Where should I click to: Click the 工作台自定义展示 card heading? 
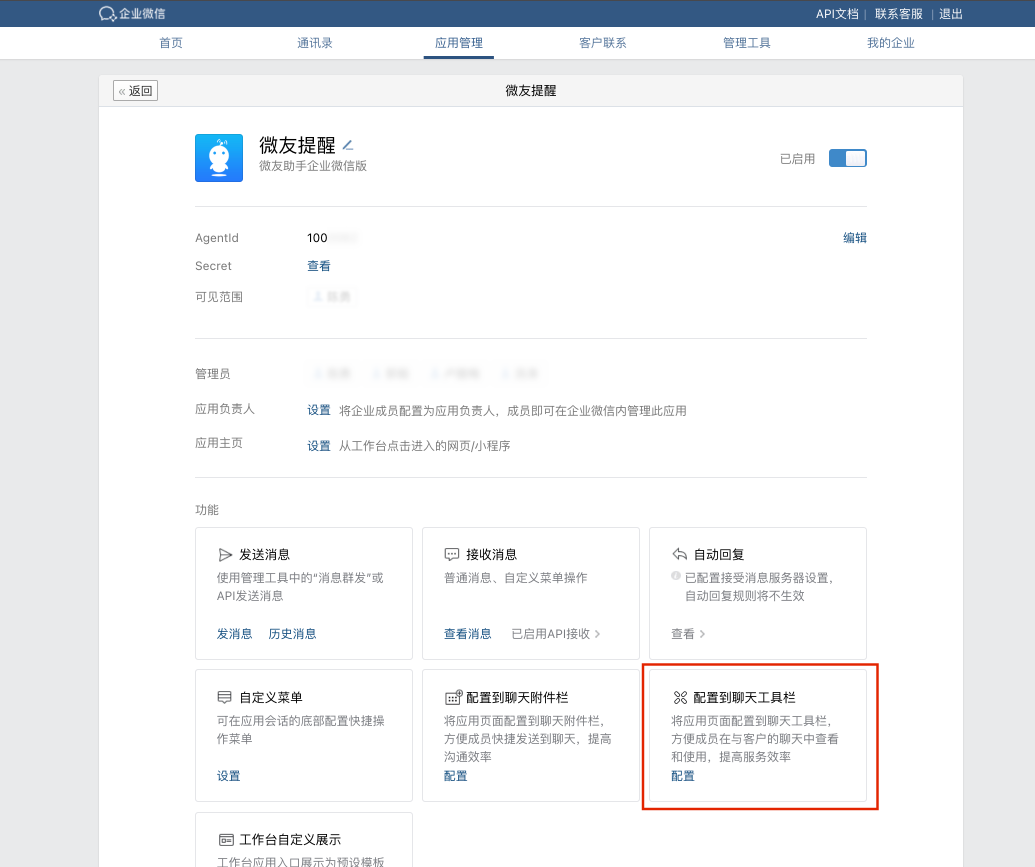coord(290,840)
